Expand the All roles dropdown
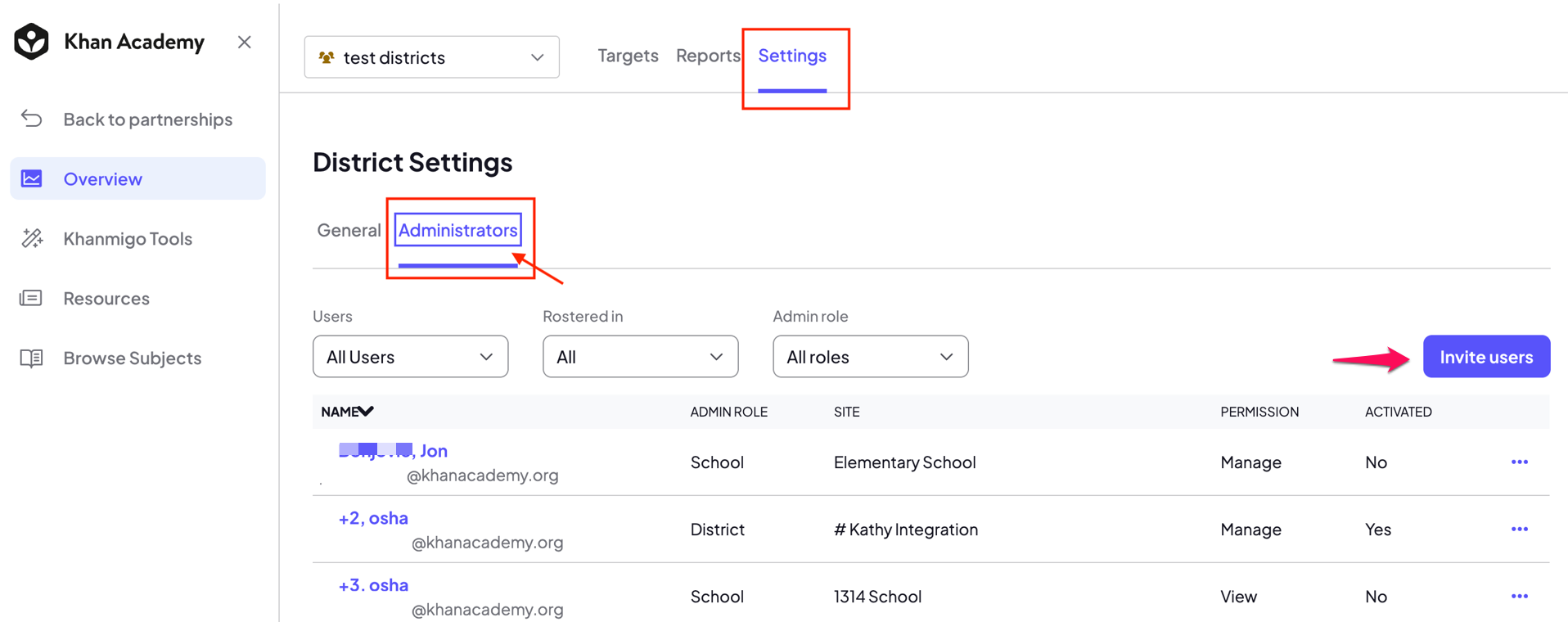Screen dimensions: 1568x622 [870, 357]
